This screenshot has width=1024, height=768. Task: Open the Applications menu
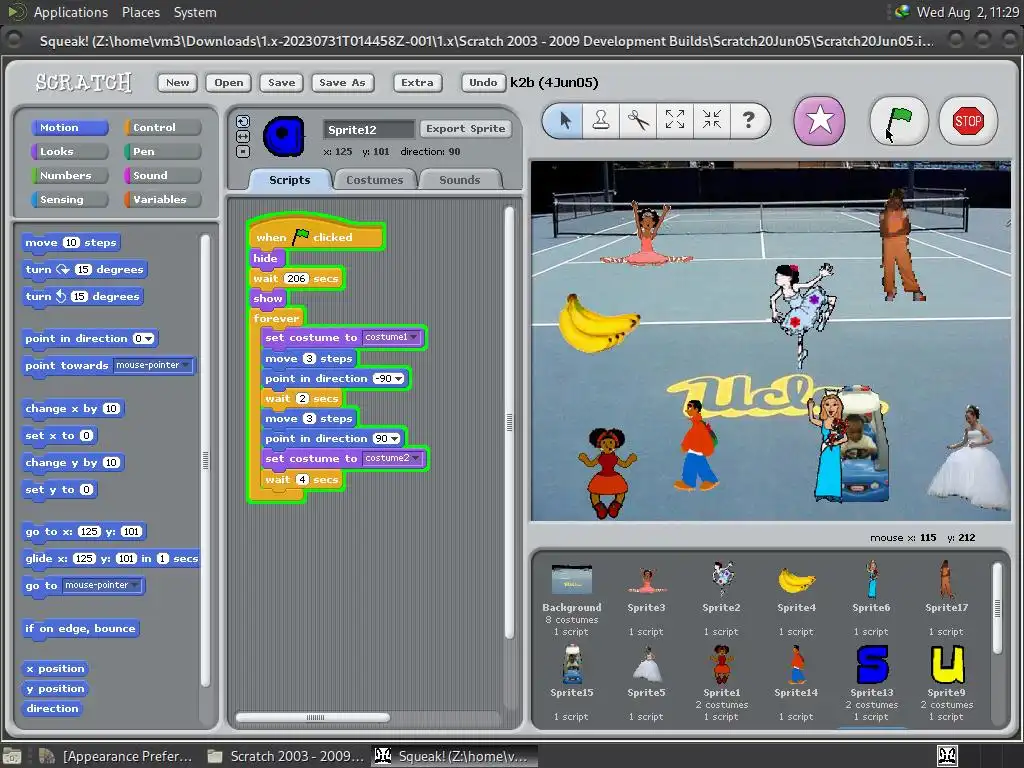71,12
